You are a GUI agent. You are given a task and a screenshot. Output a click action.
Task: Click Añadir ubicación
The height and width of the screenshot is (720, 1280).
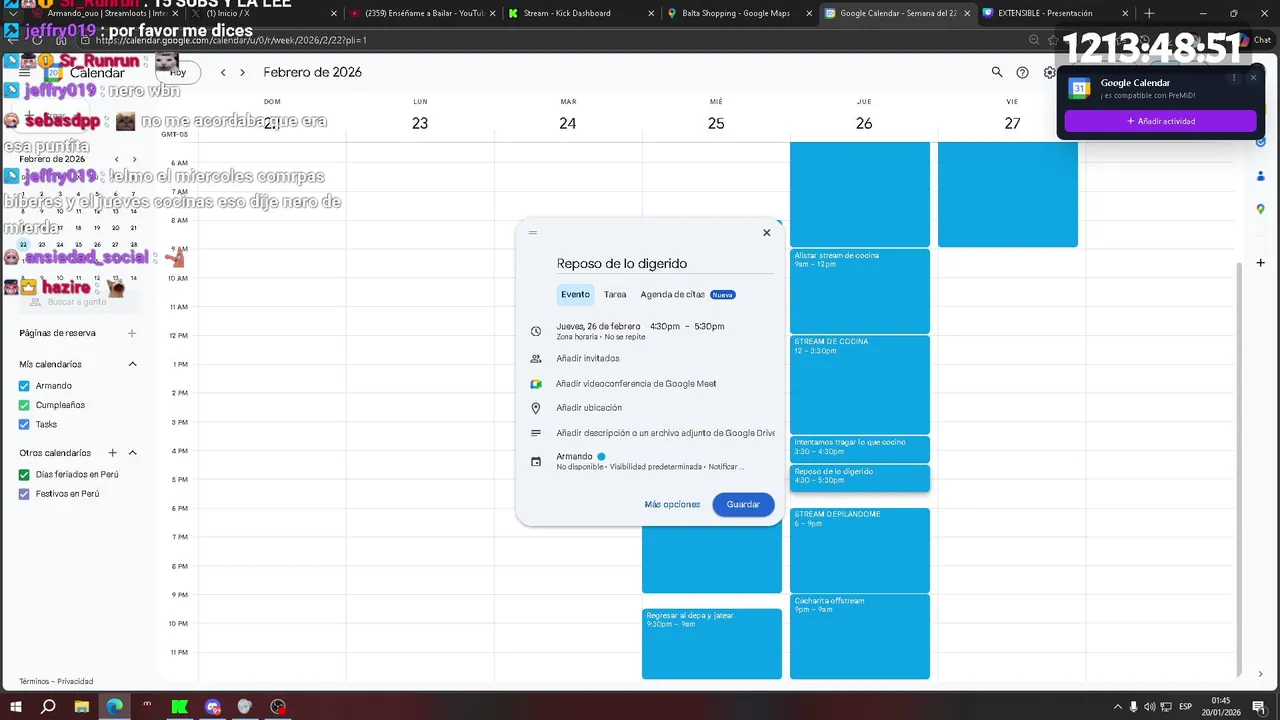click(589, 408)
